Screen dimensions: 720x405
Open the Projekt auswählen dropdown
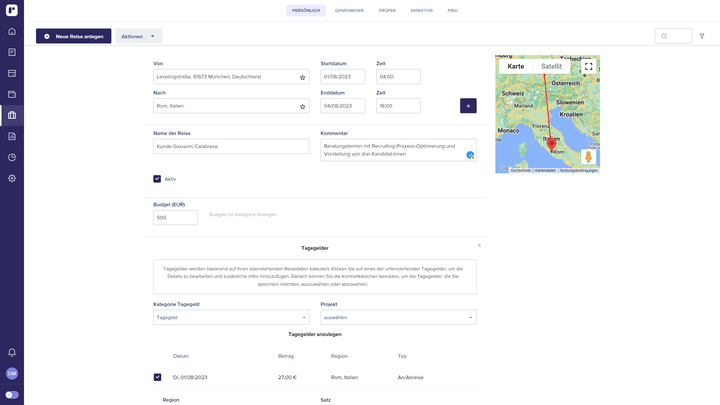click(x=398, y=317)
